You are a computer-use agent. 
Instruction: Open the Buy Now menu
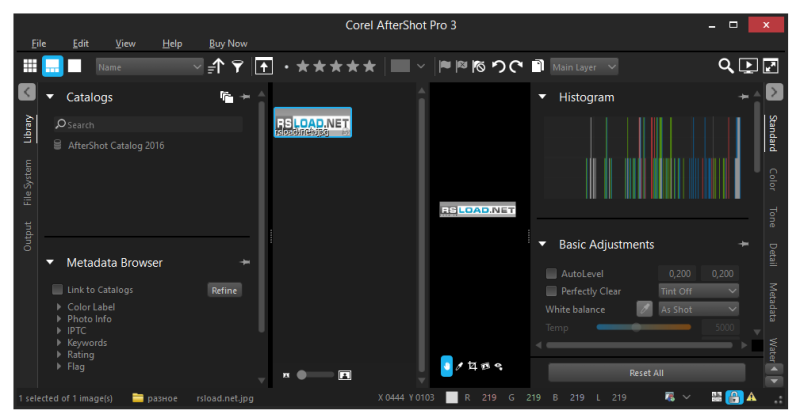point(228,43)
